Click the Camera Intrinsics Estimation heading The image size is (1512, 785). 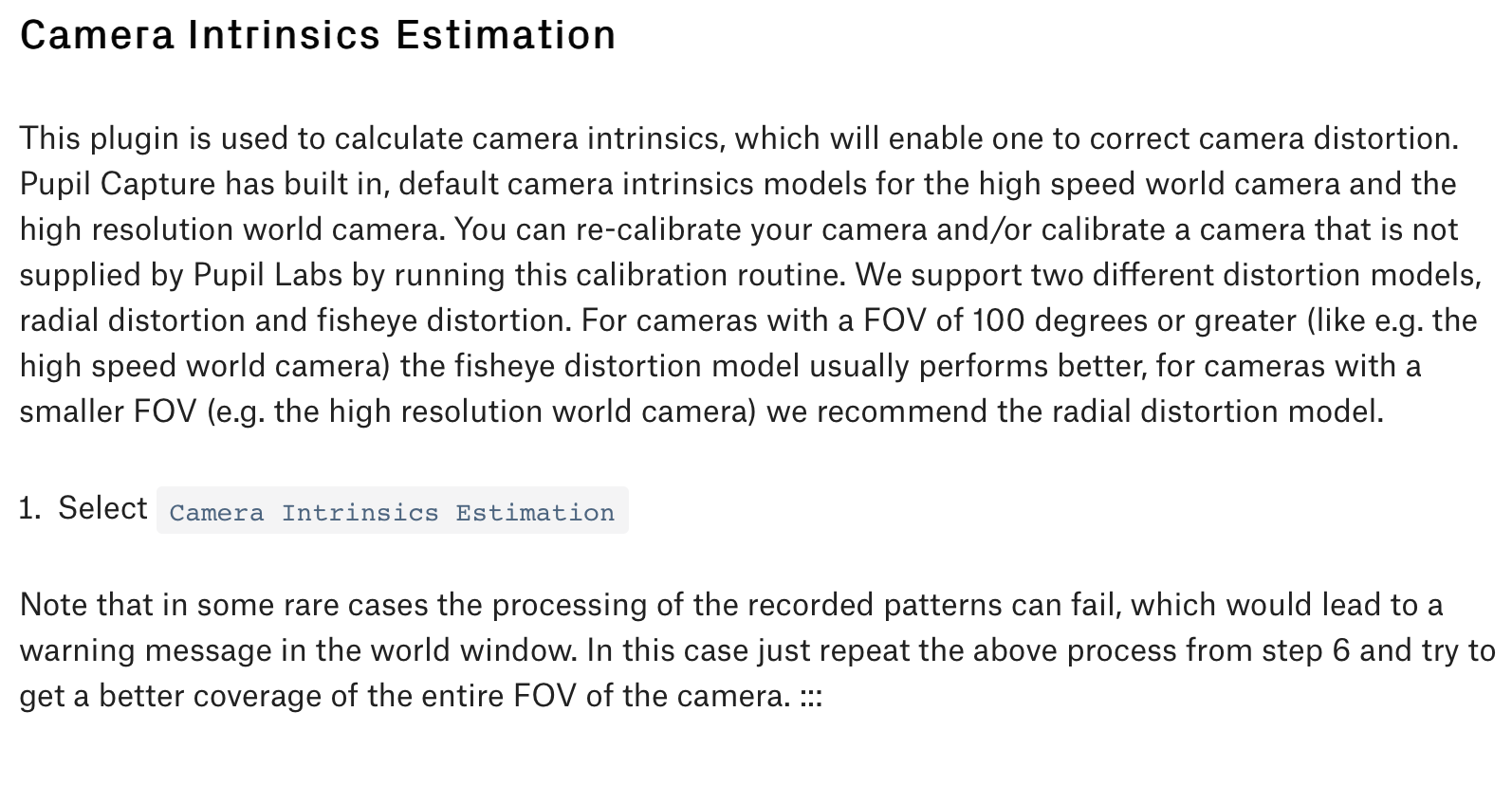point(319,35)
